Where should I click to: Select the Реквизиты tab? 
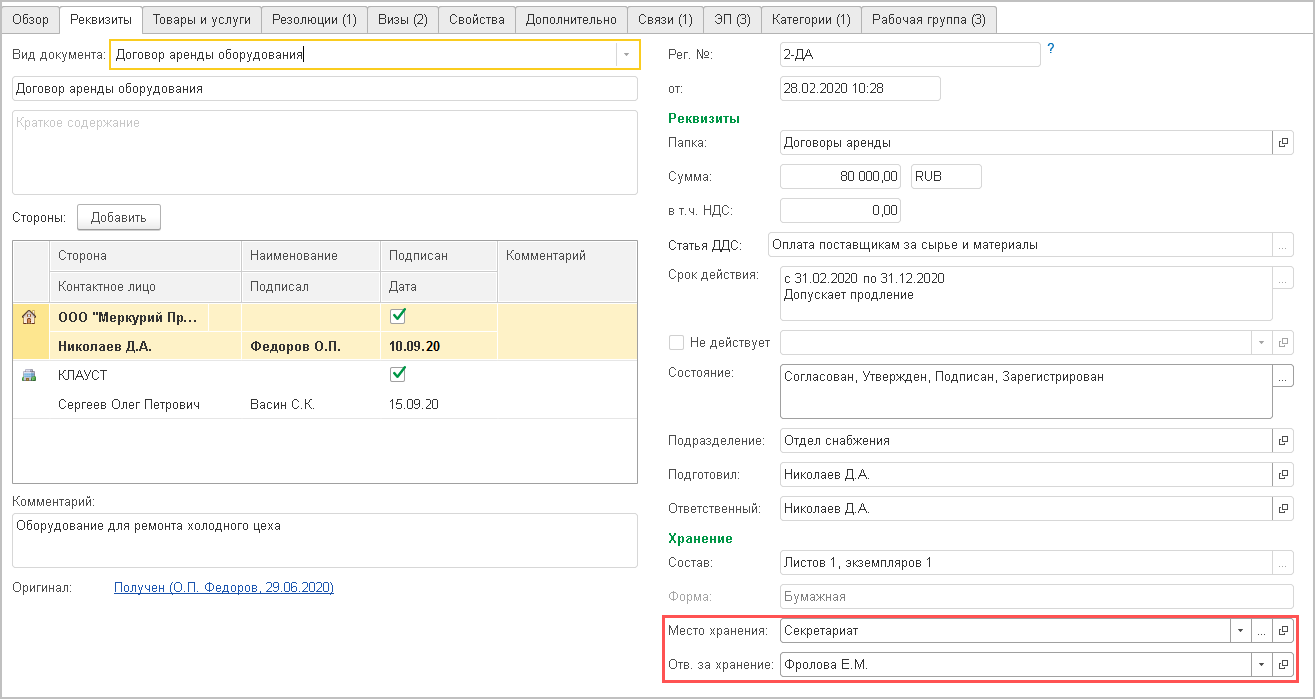101,19
